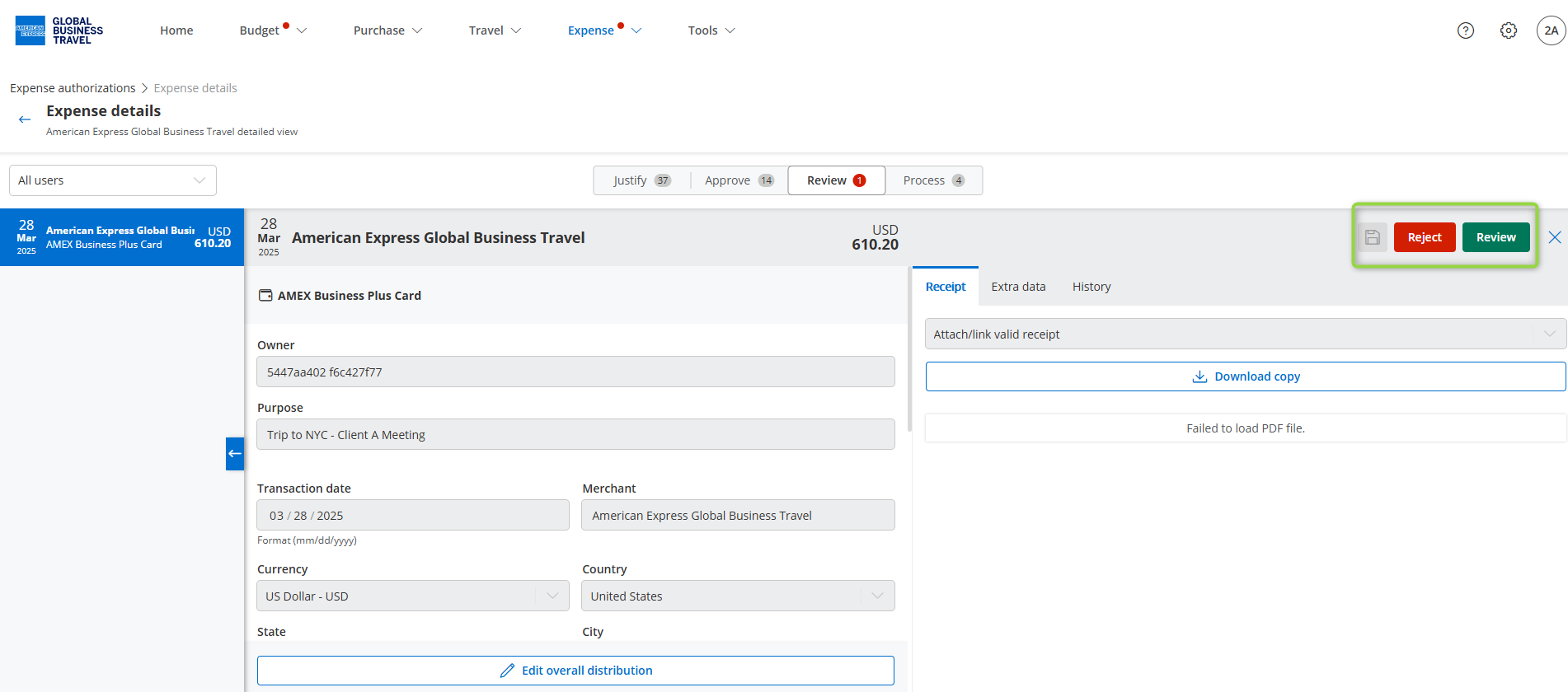
Task: Open the Extra data tab
Action: click(x=1018, y=287)
